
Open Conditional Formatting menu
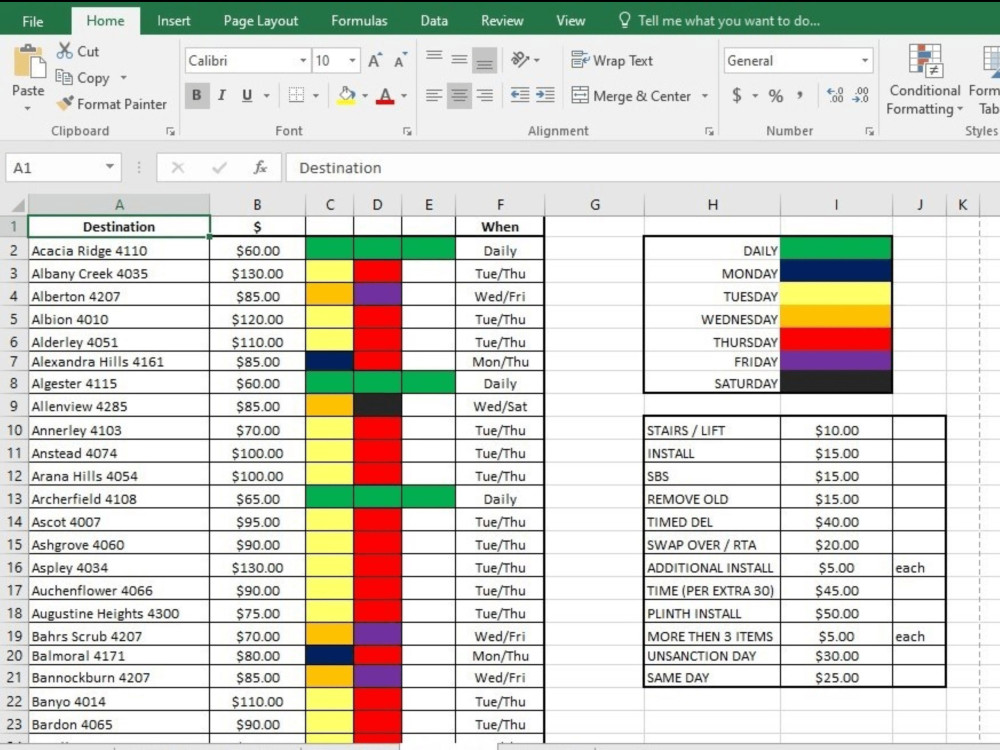pos(924,80)
